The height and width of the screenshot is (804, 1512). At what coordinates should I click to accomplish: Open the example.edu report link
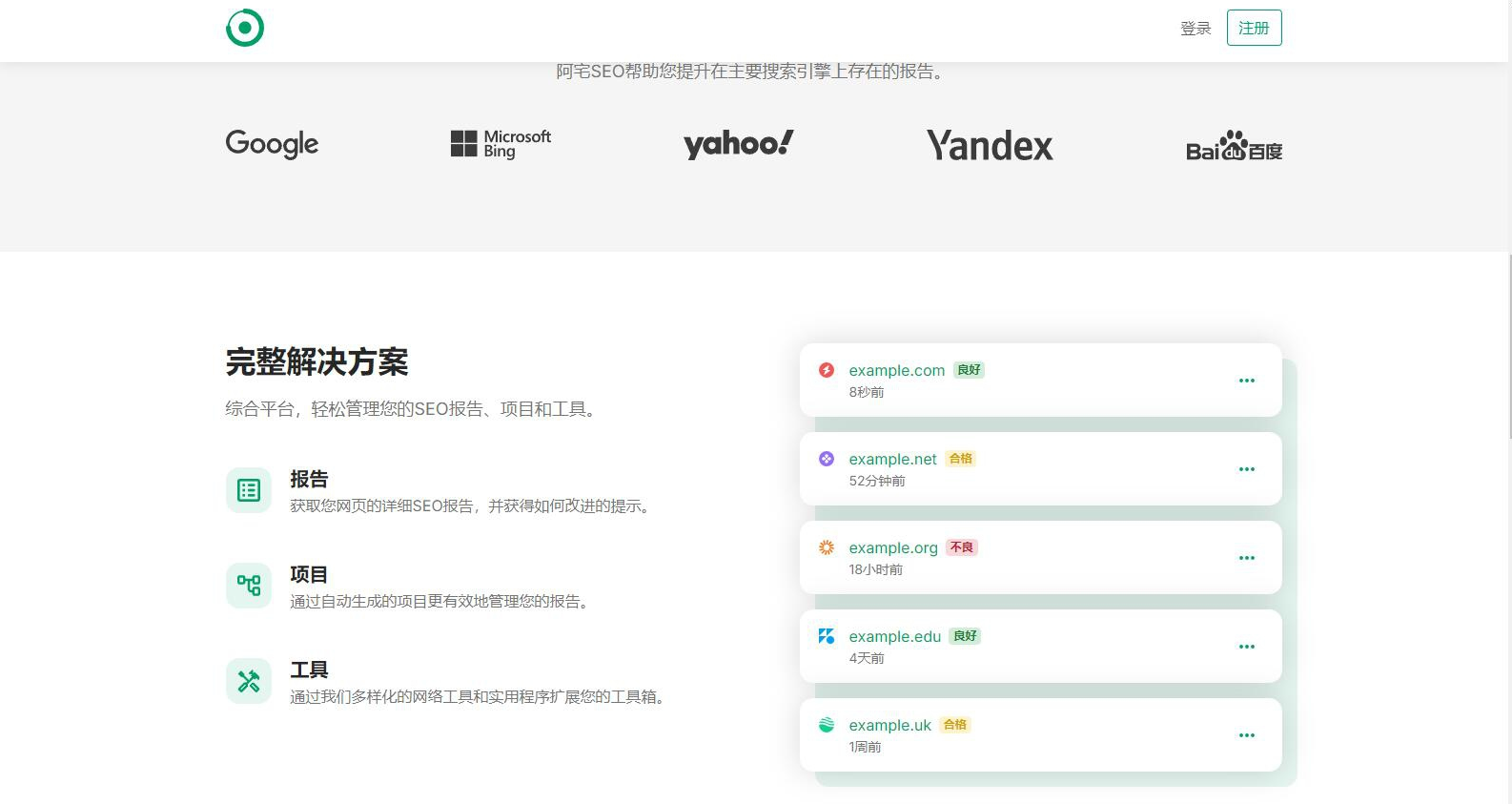point(895,636)
